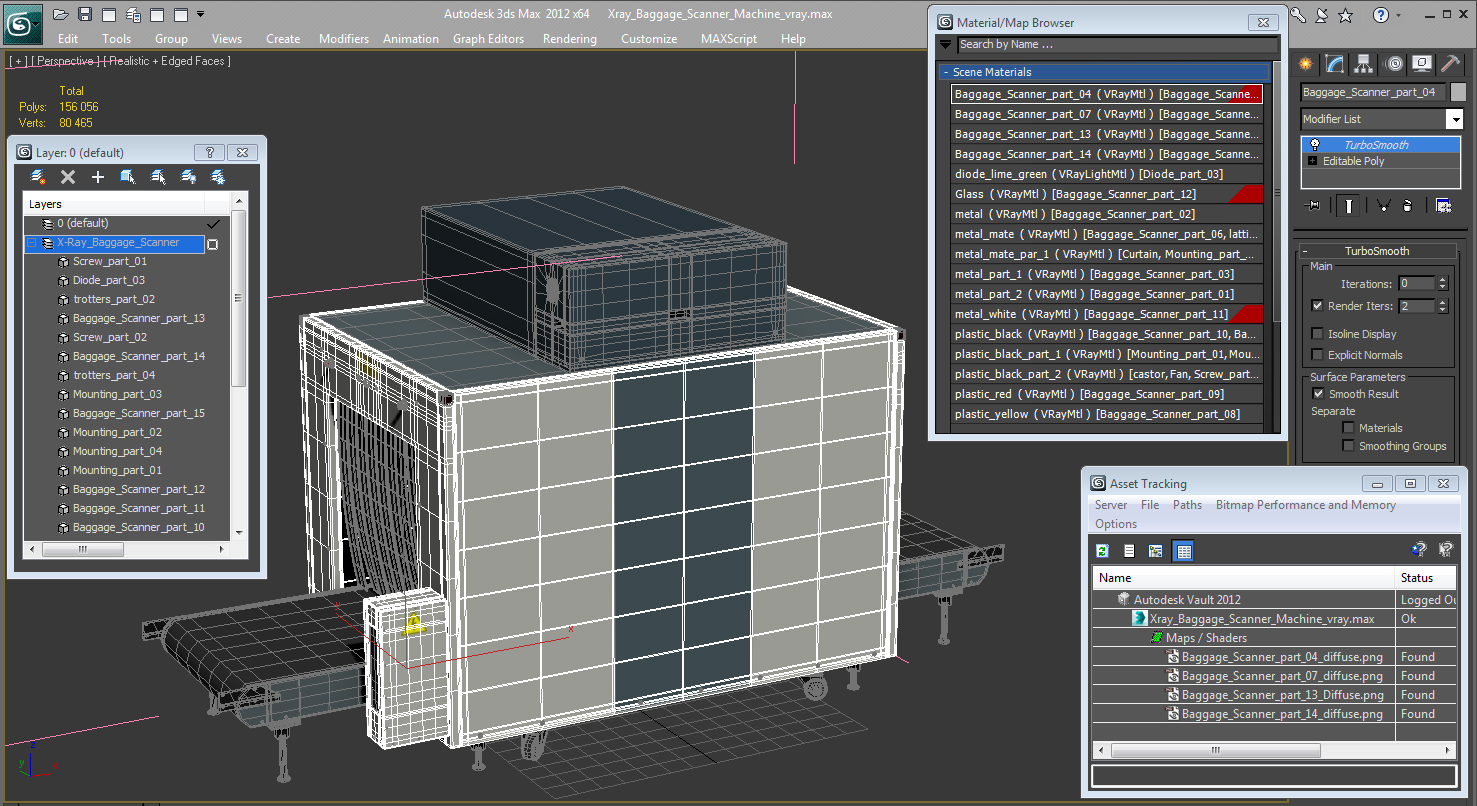Toggle the Render Iters checkbox
1477x806 pixels.
pos(1318,306)
